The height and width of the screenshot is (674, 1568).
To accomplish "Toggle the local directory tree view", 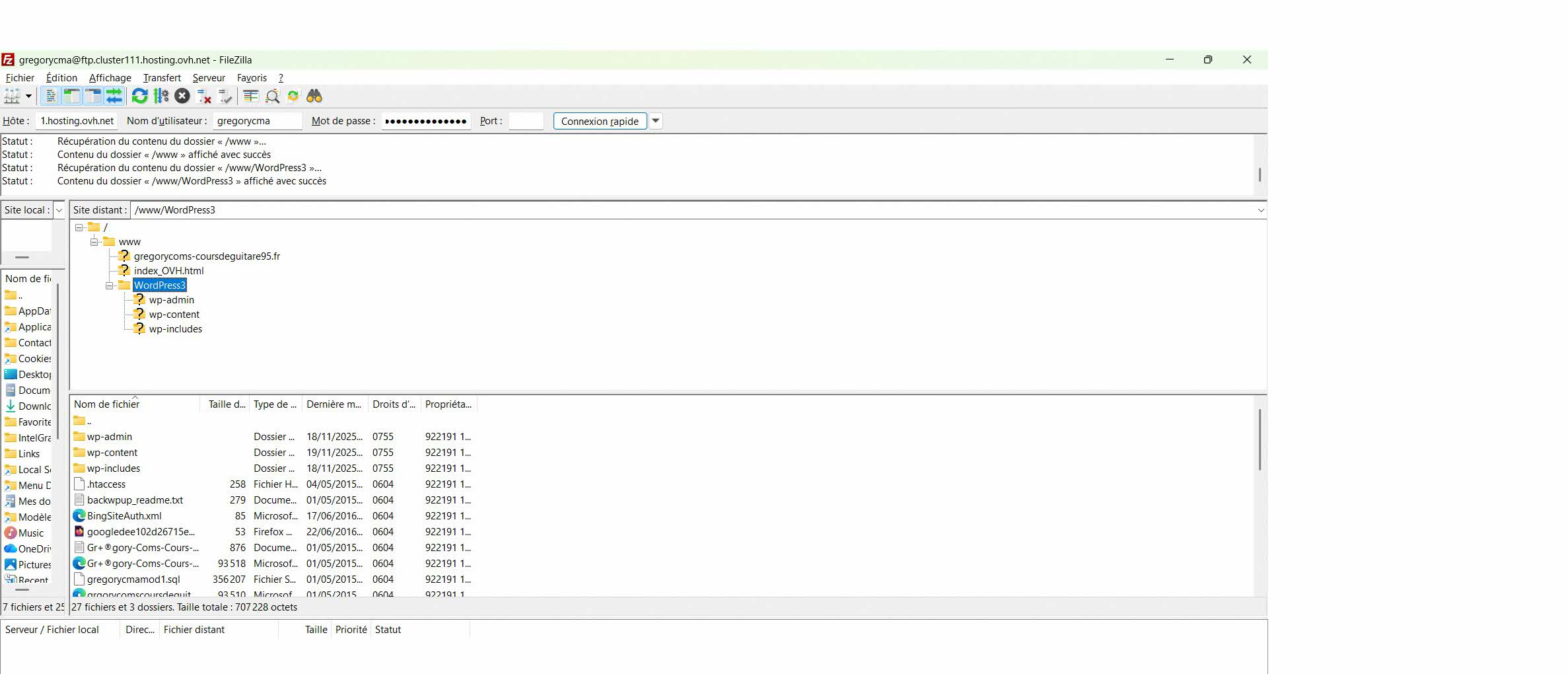I will pos(72,96).
